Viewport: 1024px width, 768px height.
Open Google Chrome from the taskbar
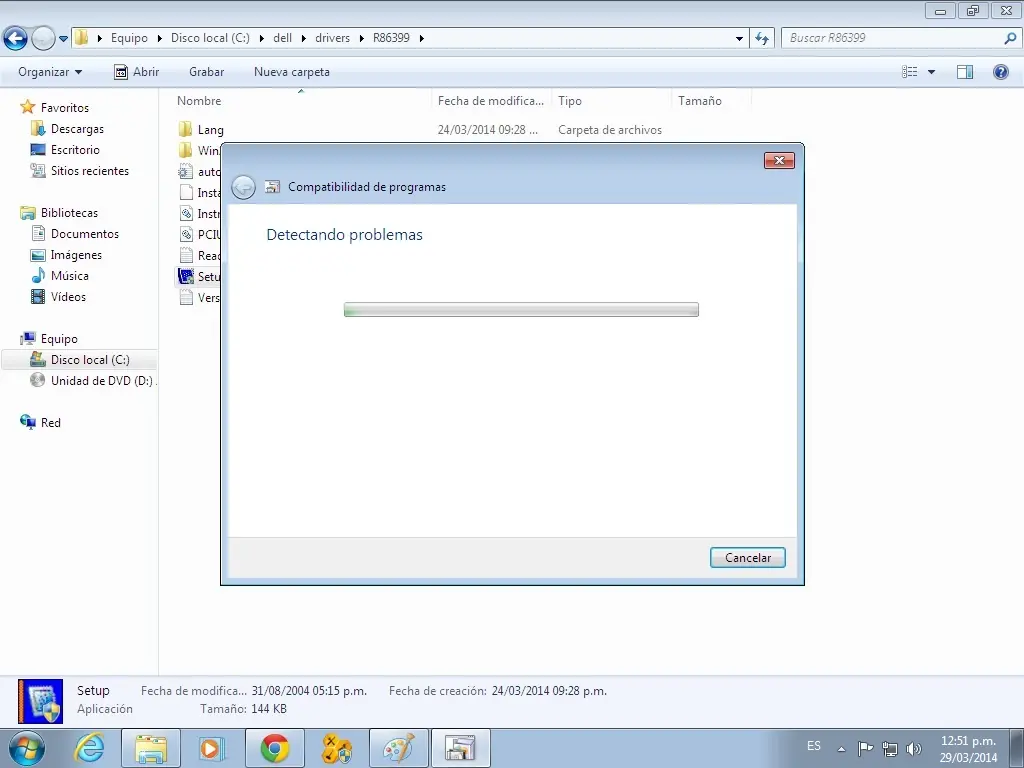[275, 748]
